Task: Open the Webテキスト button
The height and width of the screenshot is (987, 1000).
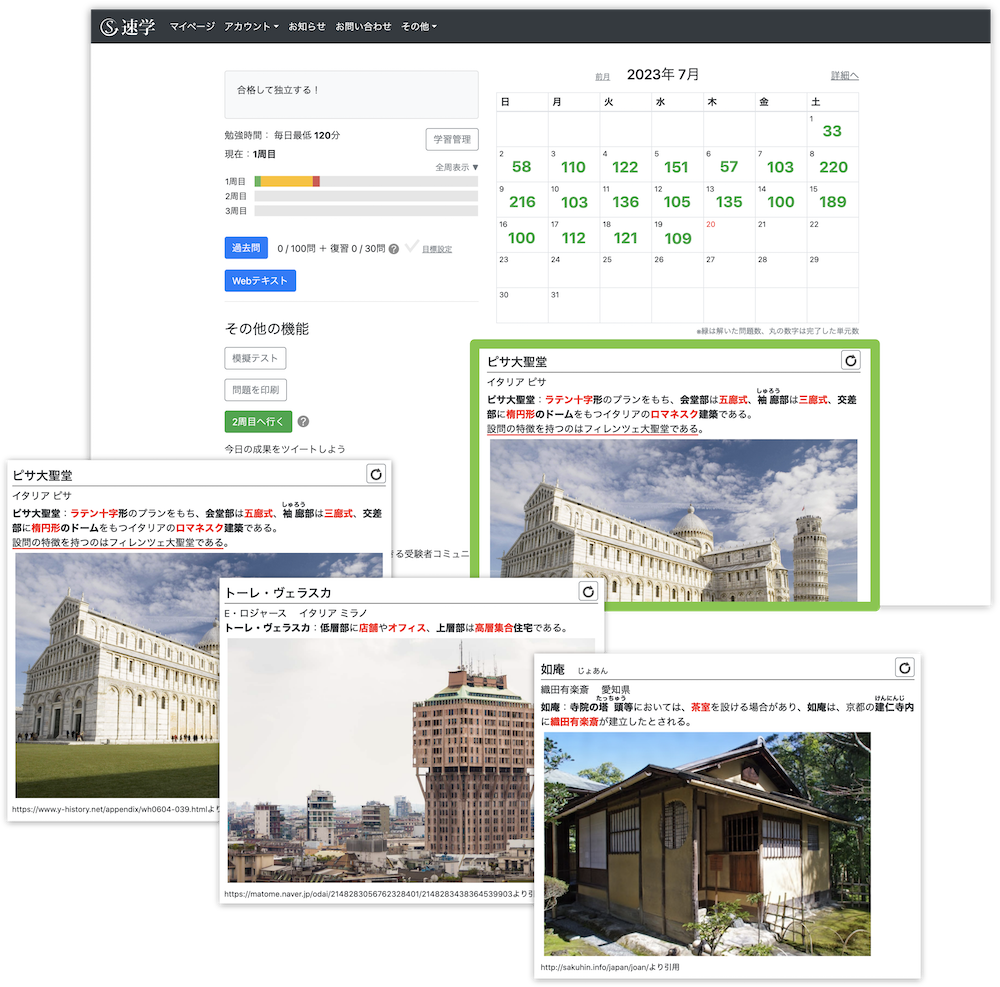Action: [x=260, y=281]
